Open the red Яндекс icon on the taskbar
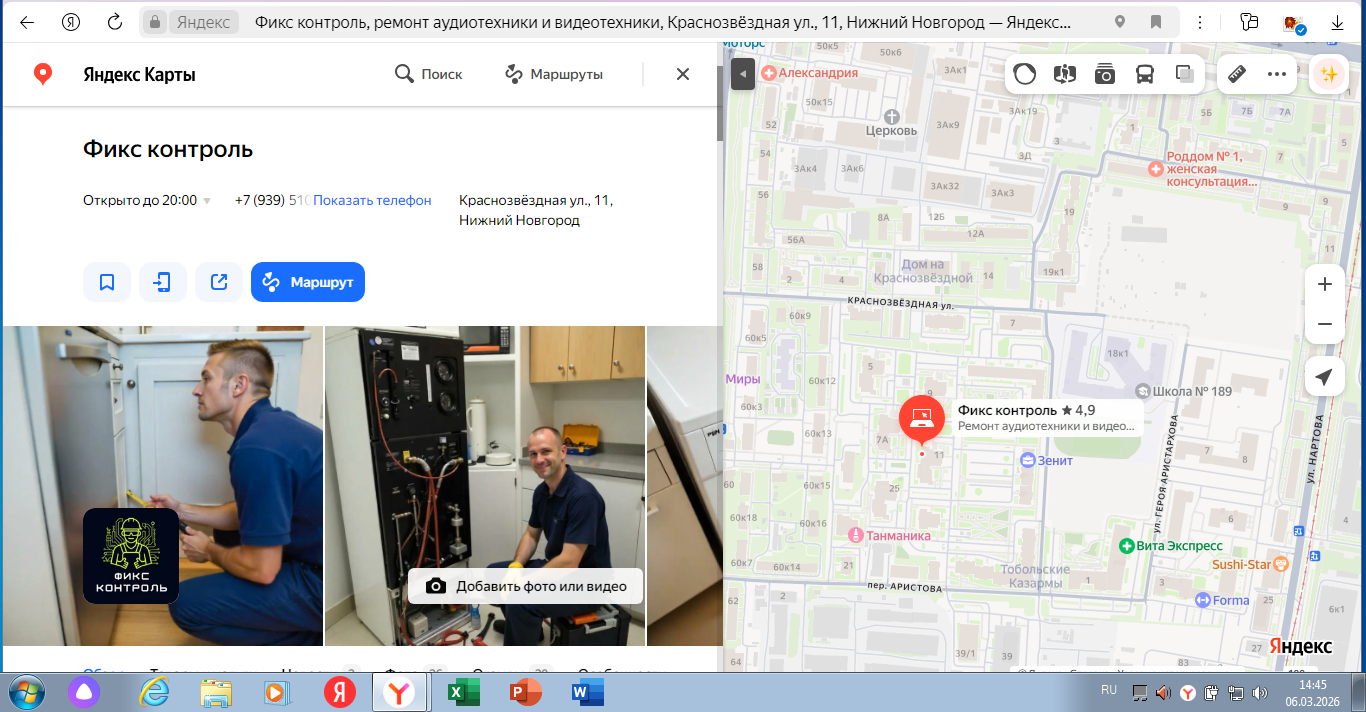This screenshot has height=712, width=1366. [340, 691]
